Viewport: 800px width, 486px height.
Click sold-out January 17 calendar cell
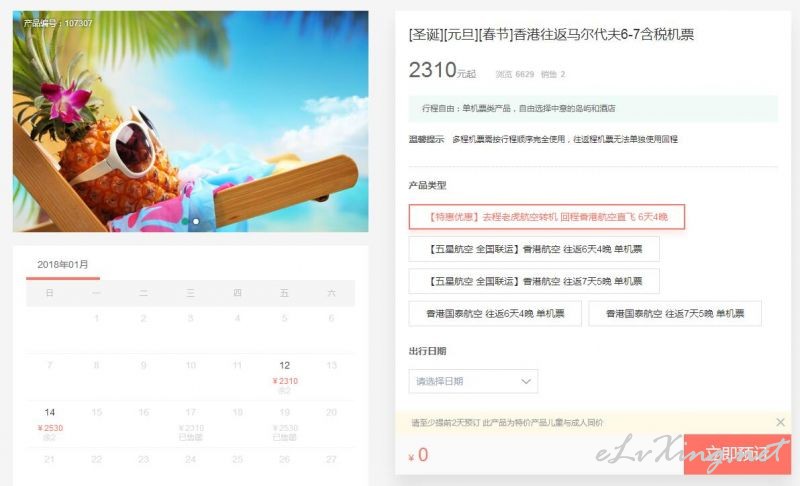191,424
